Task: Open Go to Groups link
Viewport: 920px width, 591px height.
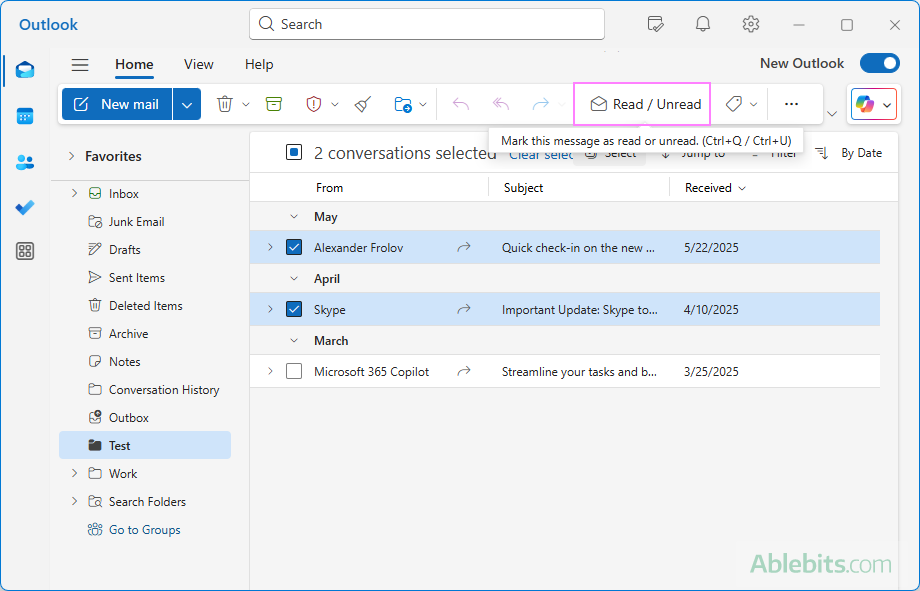Action: (x=144, y=530)
